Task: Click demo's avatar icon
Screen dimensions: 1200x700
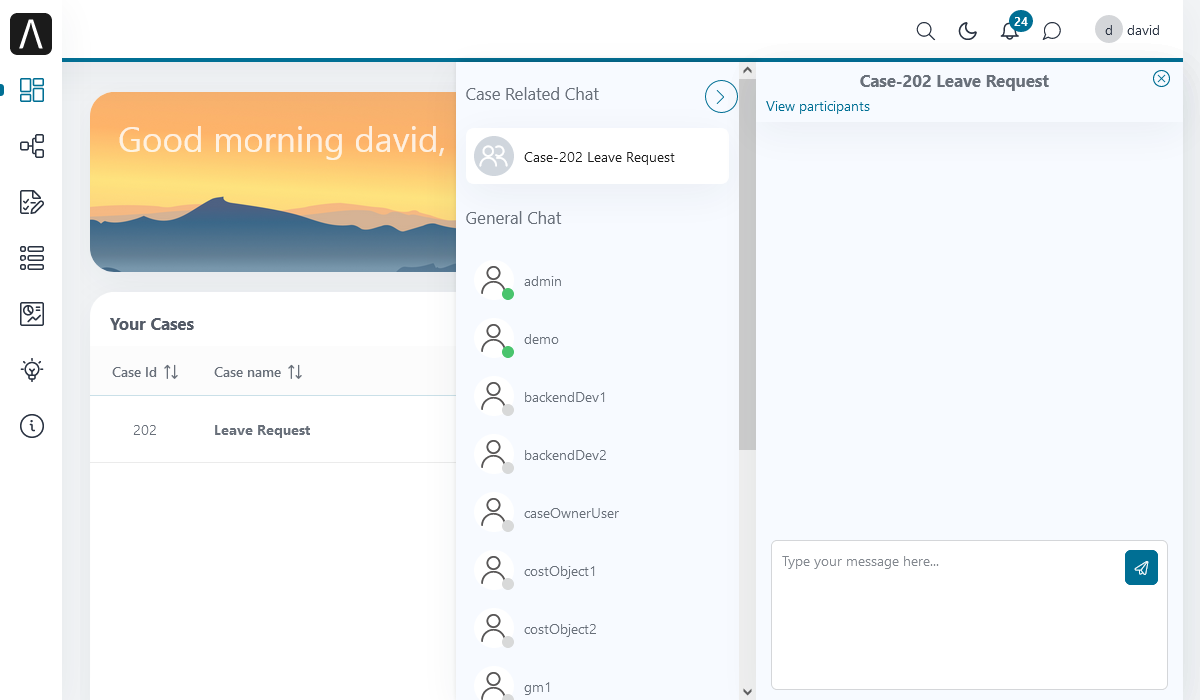Action: pyautogui.click(x=493, y=340)
